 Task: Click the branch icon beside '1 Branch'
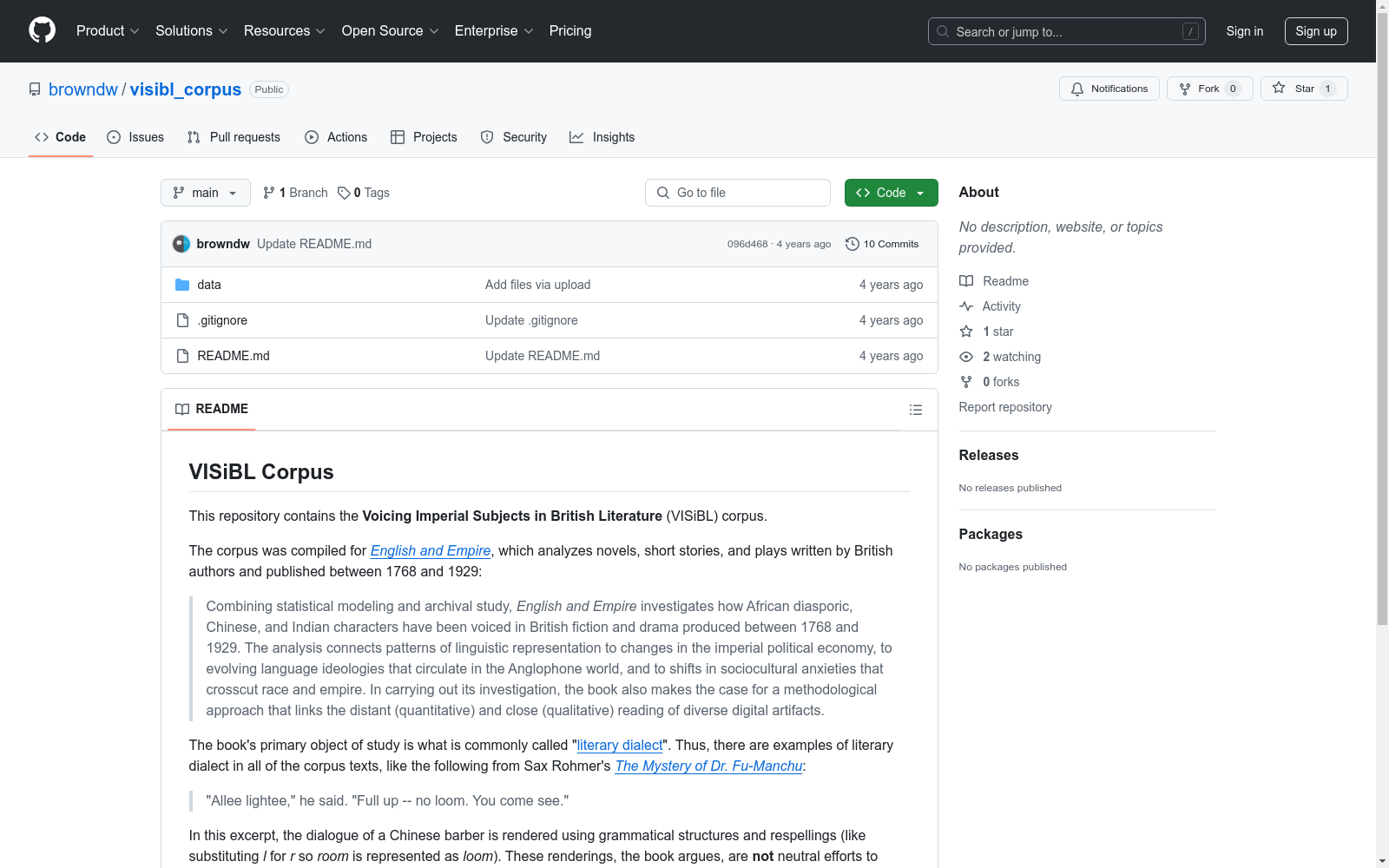269,193
